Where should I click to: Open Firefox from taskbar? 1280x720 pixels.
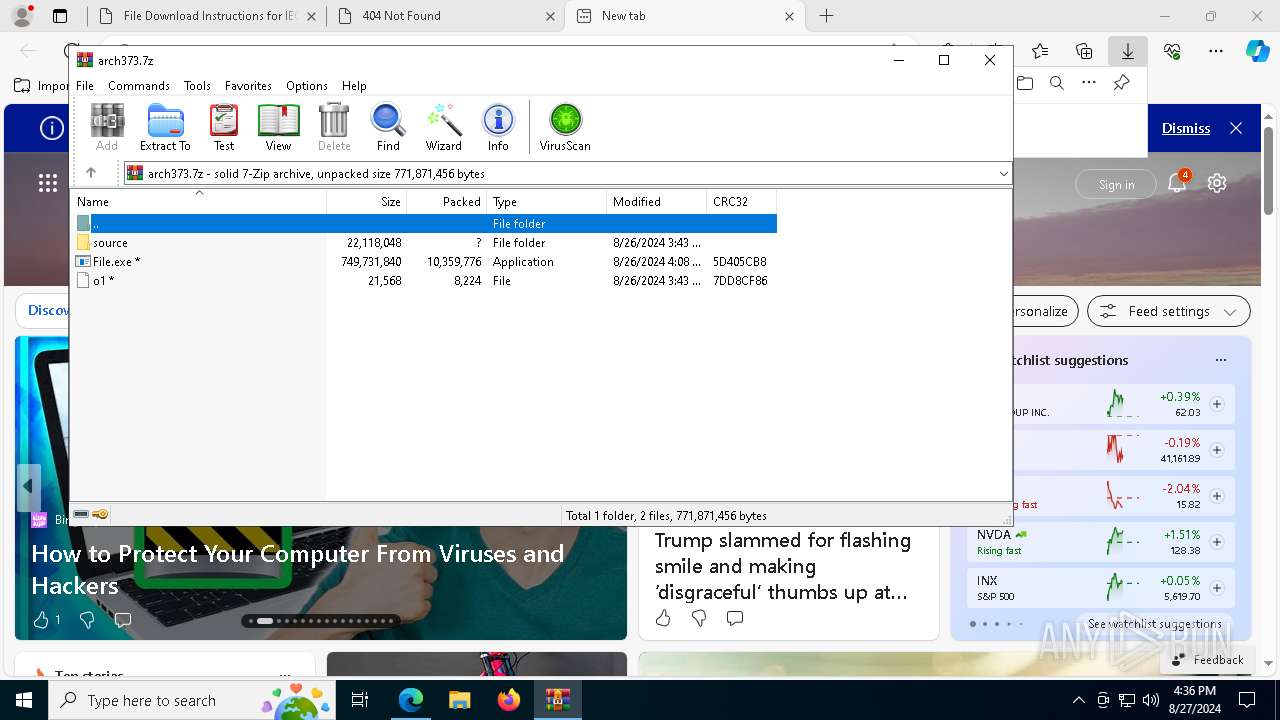509,700
